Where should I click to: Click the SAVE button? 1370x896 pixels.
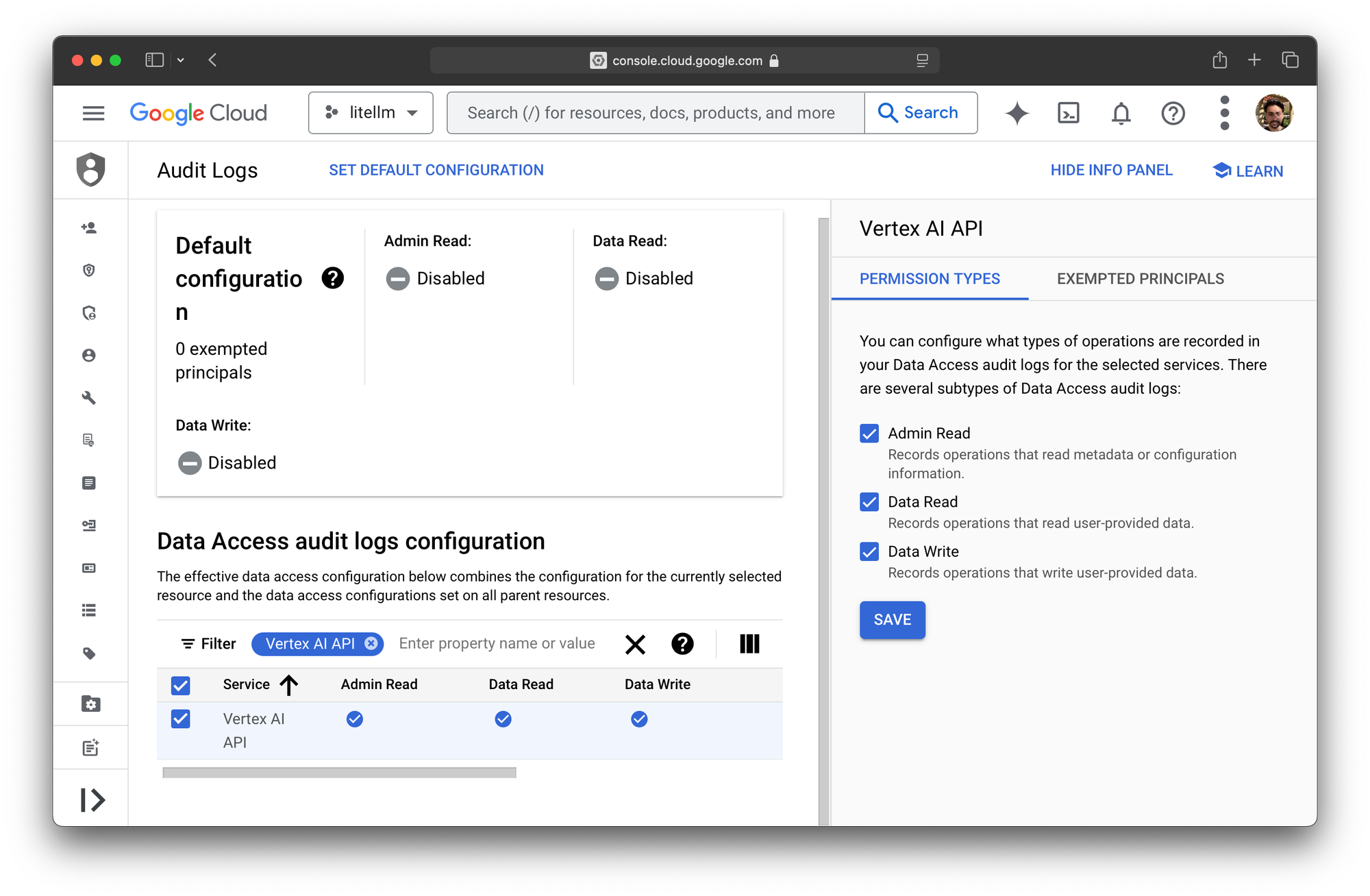click(x=892, y=620)
